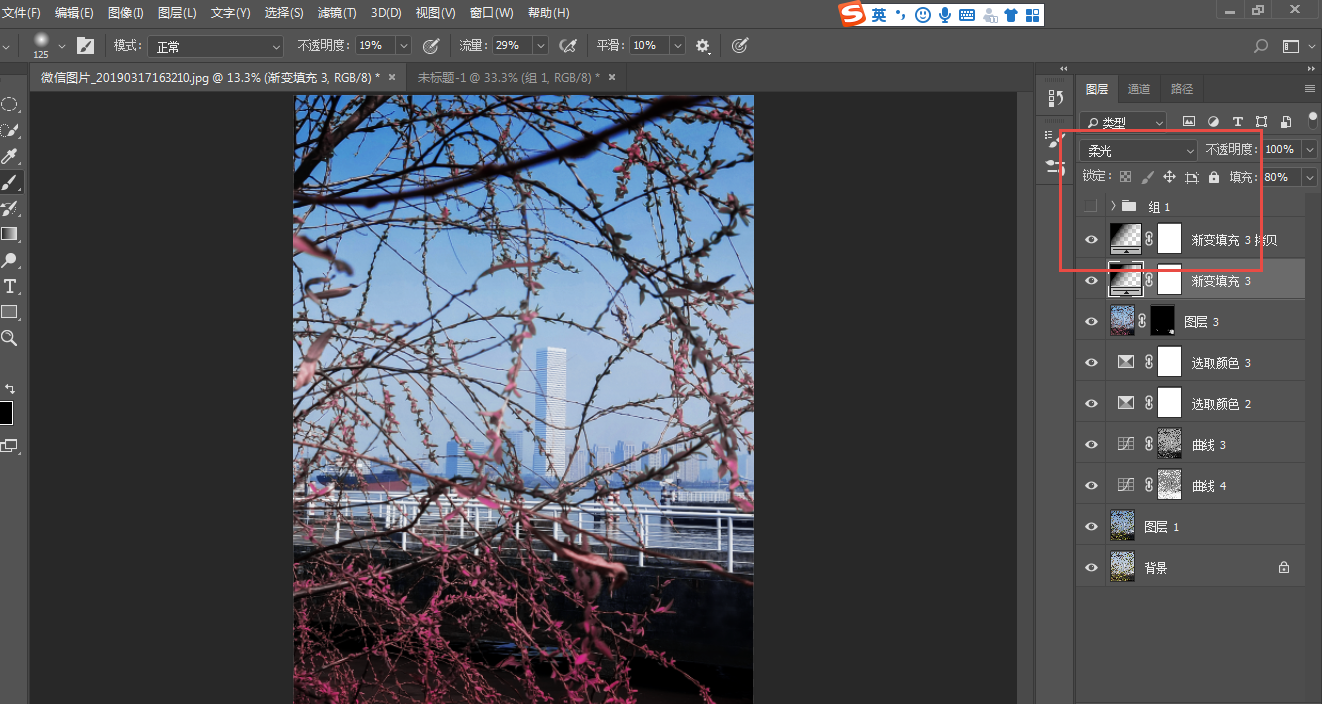Viewport: 1322px width, 704px height.
Task: Select the Eyedropper tool
Action: pyautogui.click(x=10, y=156)
